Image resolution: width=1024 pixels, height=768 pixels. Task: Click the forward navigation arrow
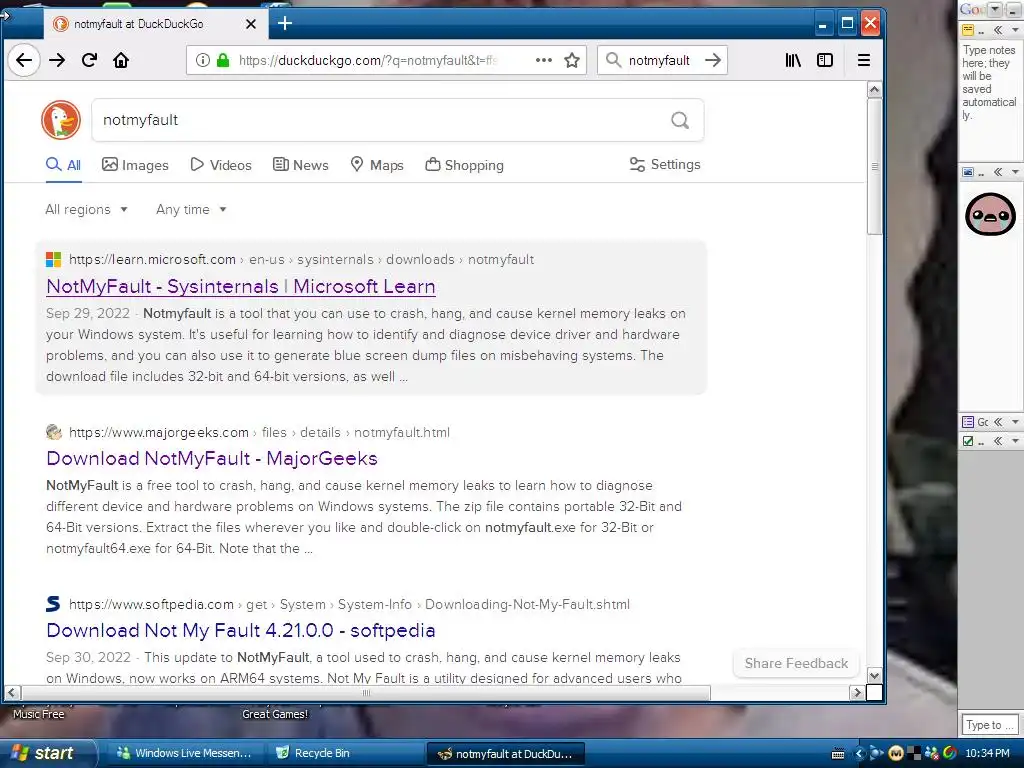pyautogui.click(x=57, y=60)
